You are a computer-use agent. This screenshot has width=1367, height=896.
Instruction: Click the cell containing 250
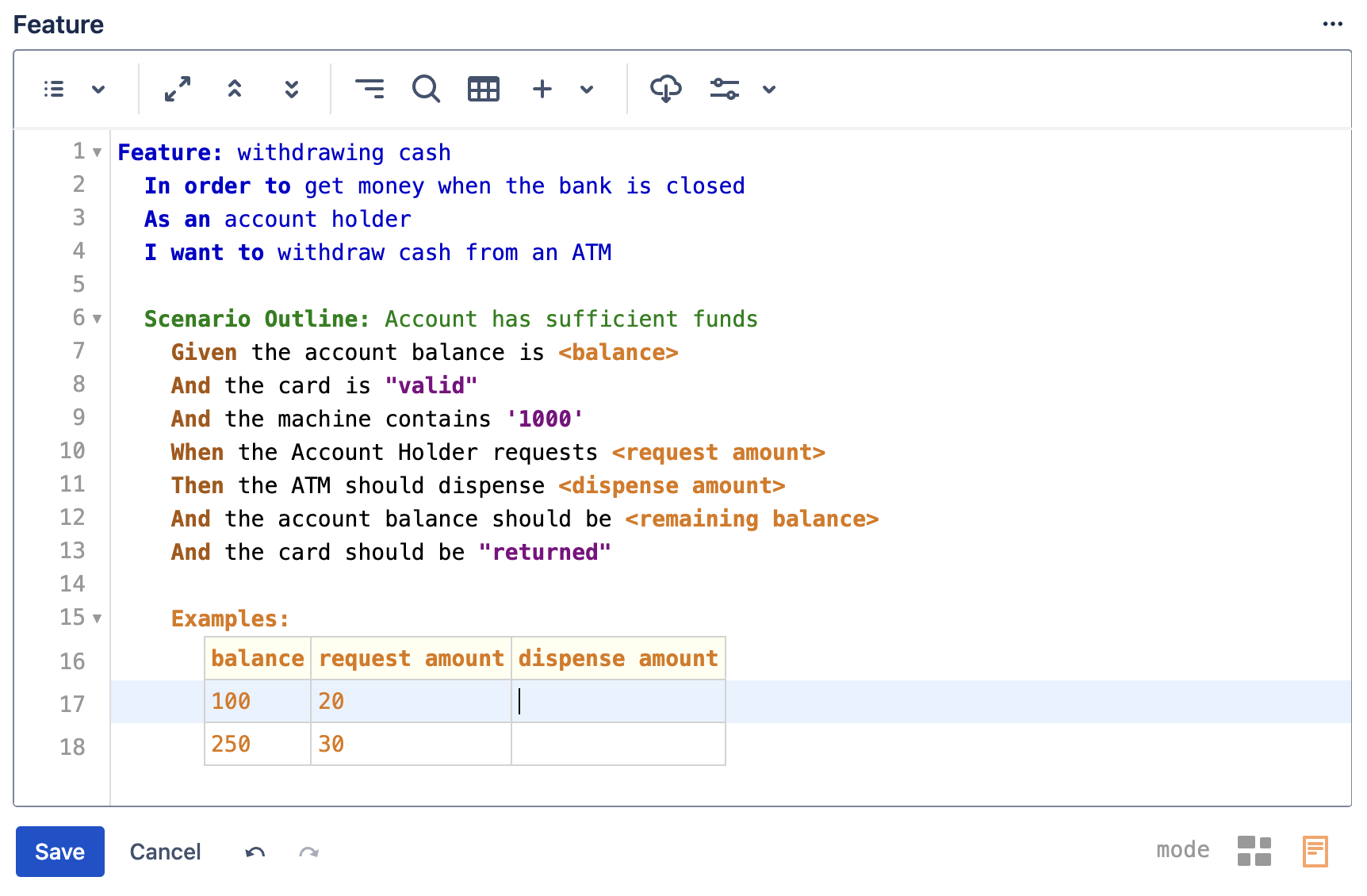(258, 744)
